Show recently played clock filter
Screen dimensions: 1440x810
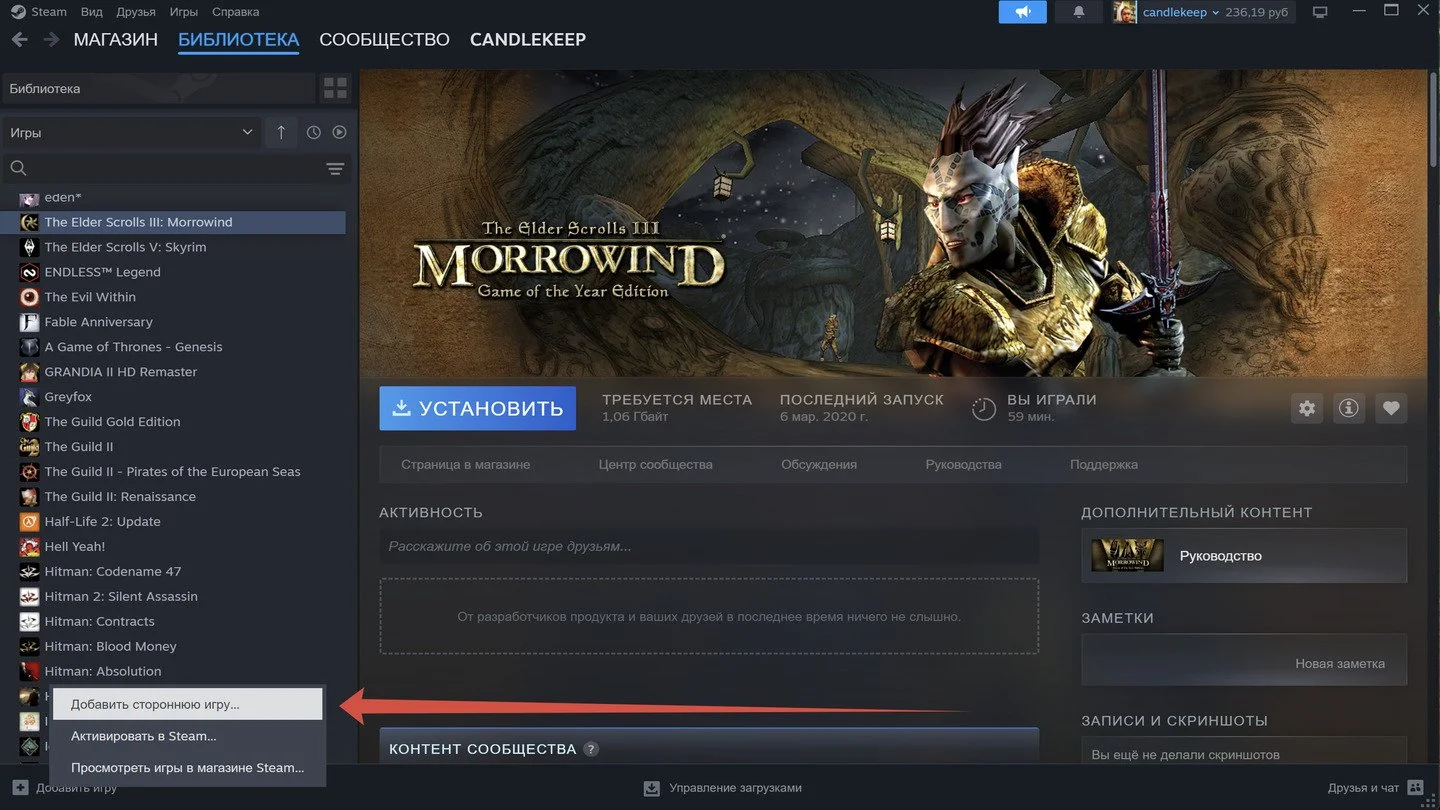pos(314,132)
